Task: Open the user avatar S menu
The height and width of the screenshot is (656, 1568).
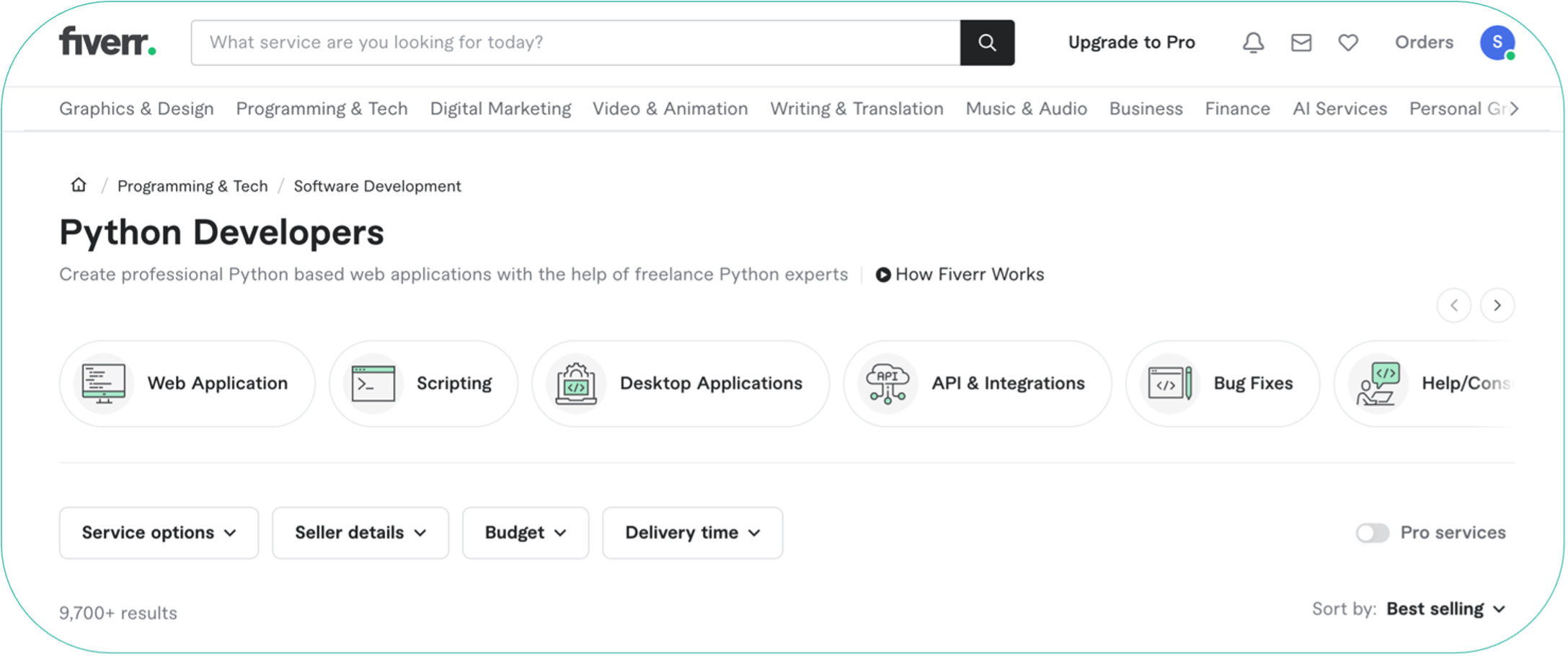Action: pos(1497,43)
